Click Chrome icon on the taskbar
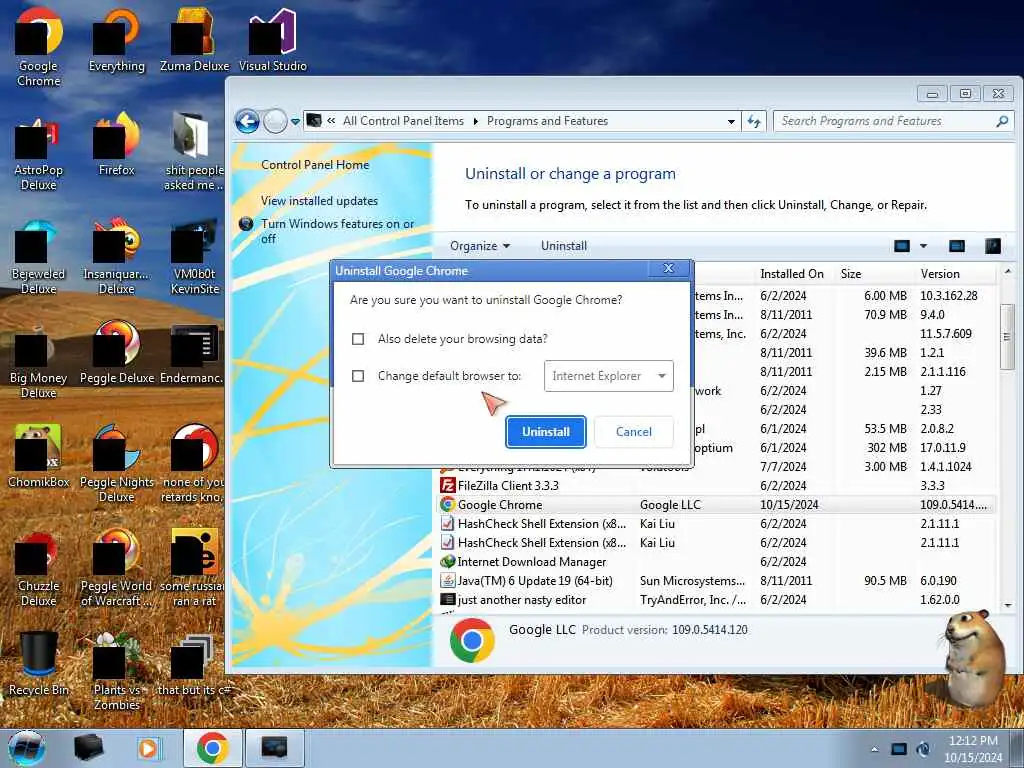 coord(212,748)
